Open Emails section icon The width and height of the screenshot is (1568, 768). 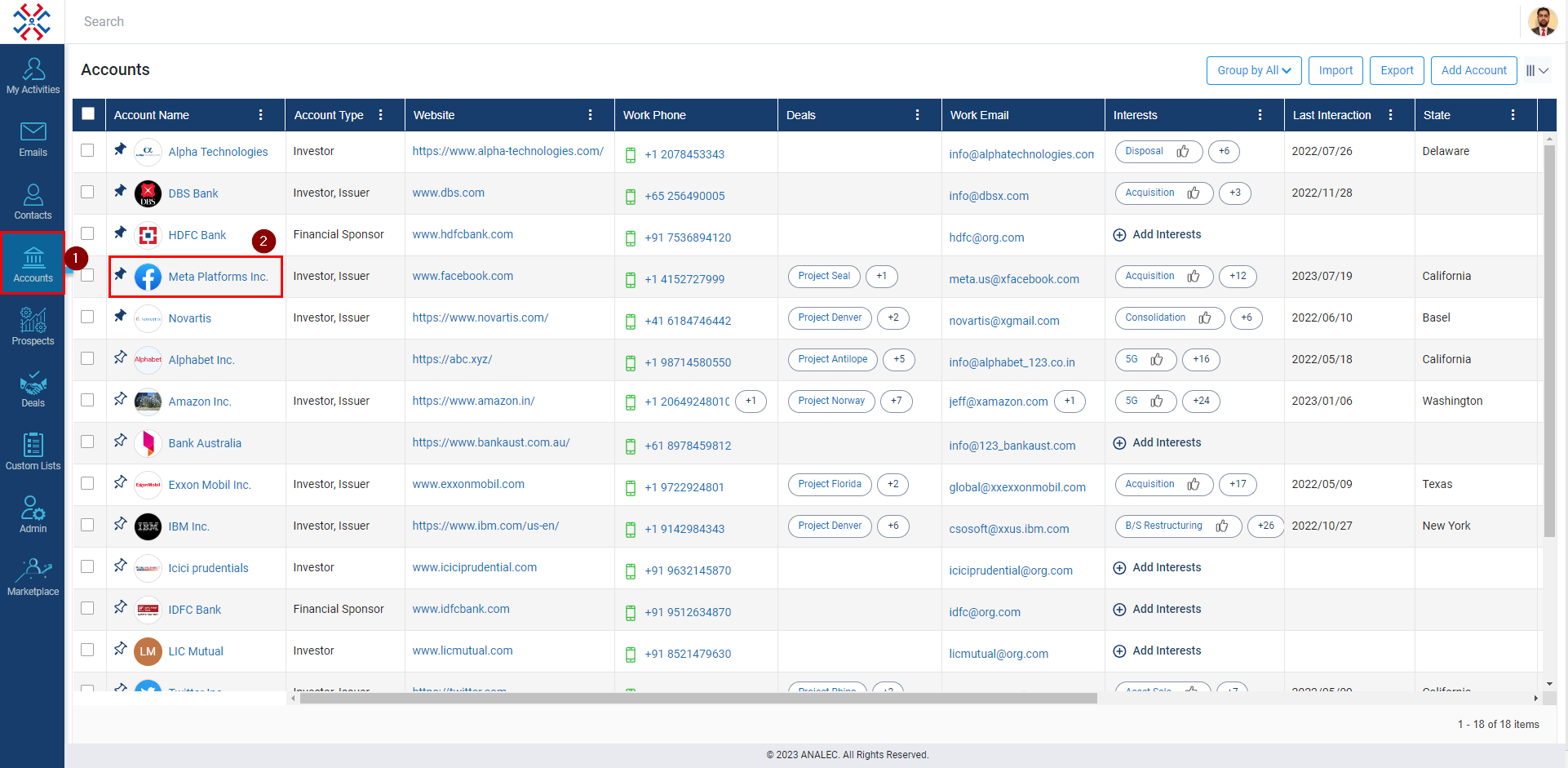tap(33, 131)
